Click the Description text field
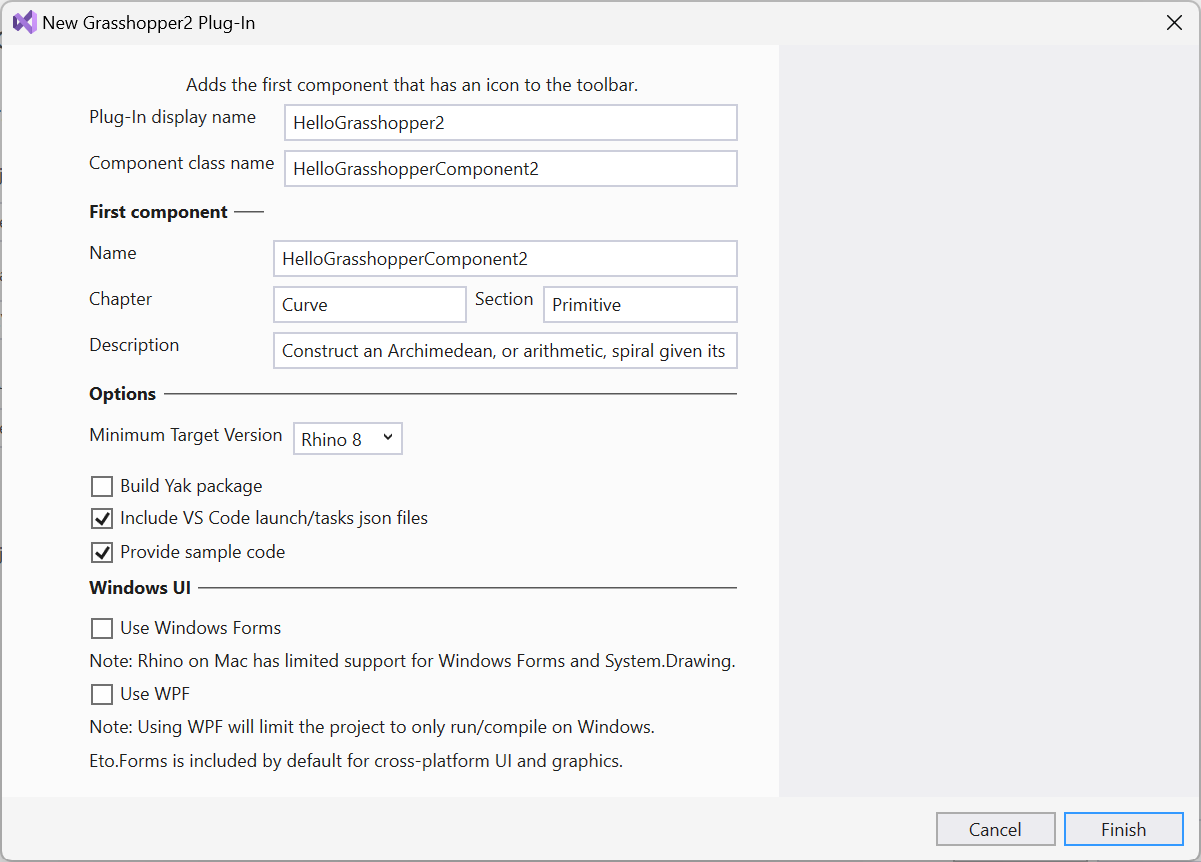 click(505, 351)
